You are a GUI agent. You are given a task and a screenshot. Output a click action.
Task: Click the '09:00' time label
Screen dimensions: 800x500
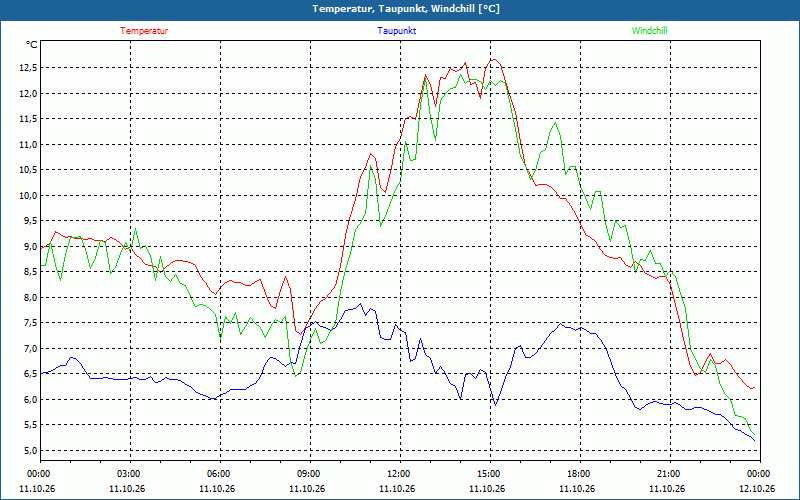(x=310, y=474)
